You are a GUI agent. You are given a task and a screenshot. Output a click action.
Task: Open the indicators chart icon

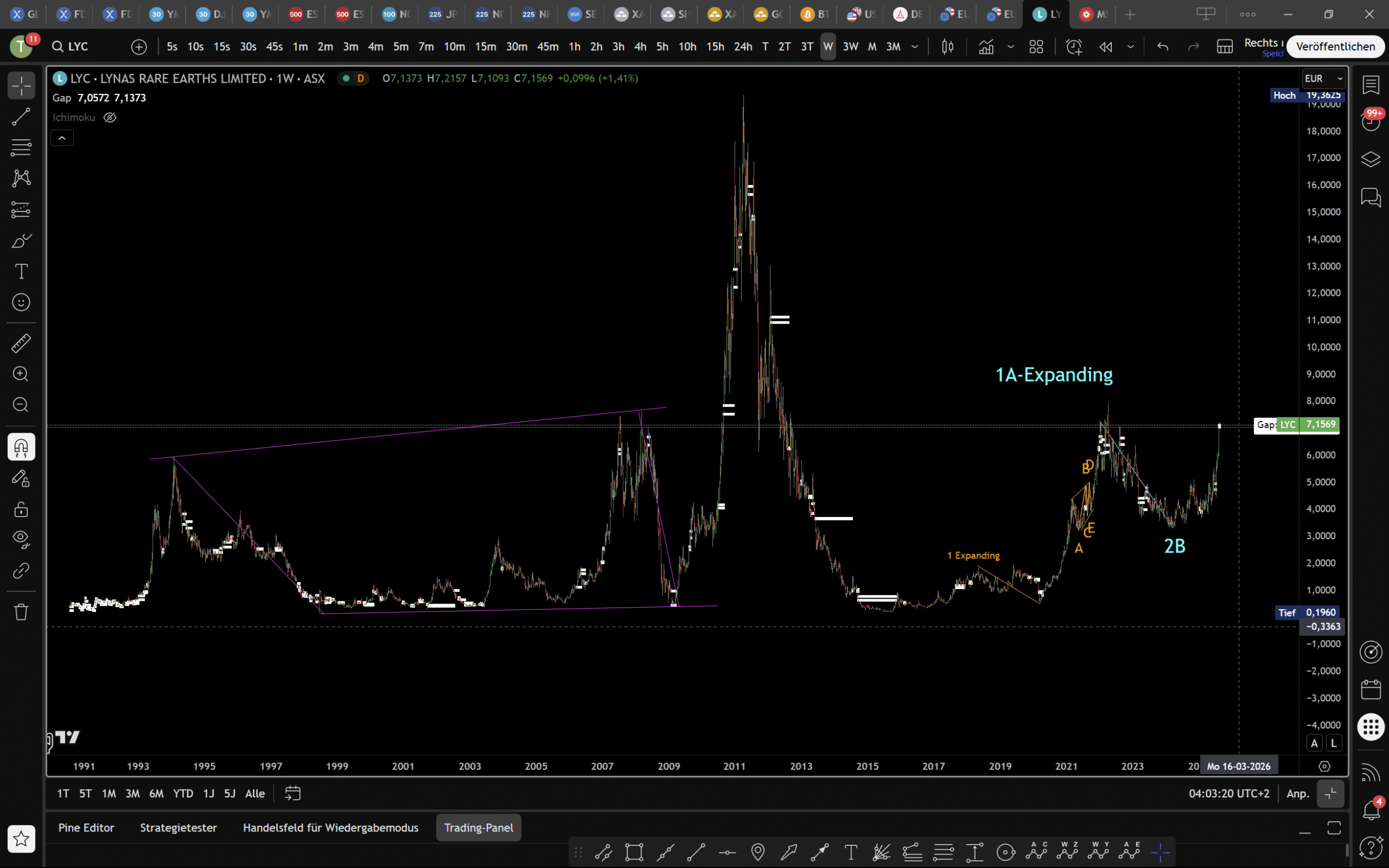click(x=987, y=47)
